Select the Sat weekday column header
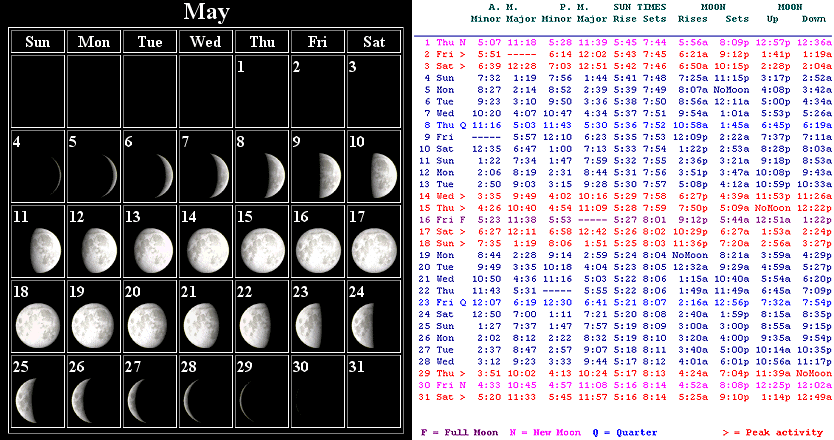The width and height of the screenshot is (834, 440). 375,42
